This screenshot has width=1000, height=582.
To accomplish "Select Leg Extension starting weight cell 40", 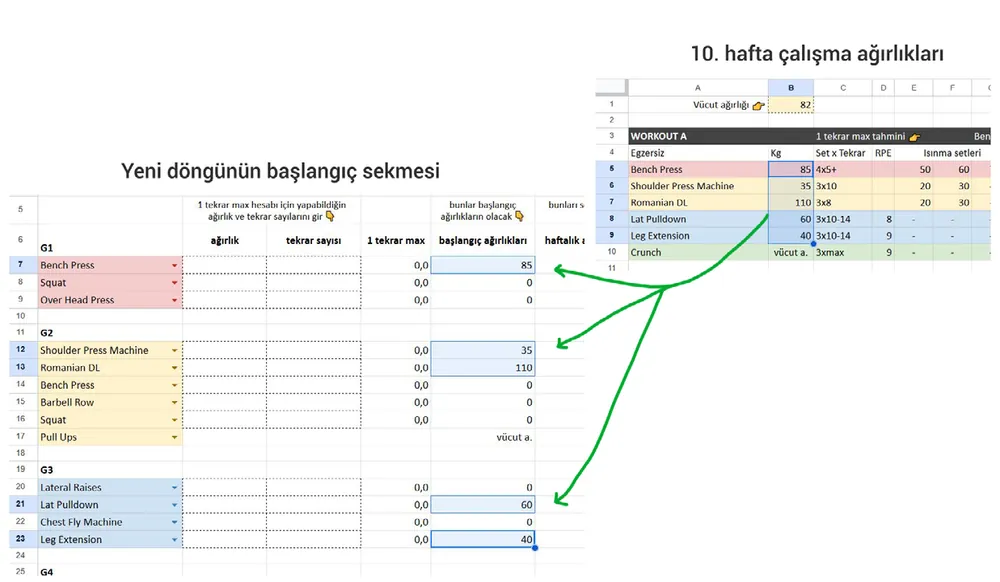I will 483,539.
